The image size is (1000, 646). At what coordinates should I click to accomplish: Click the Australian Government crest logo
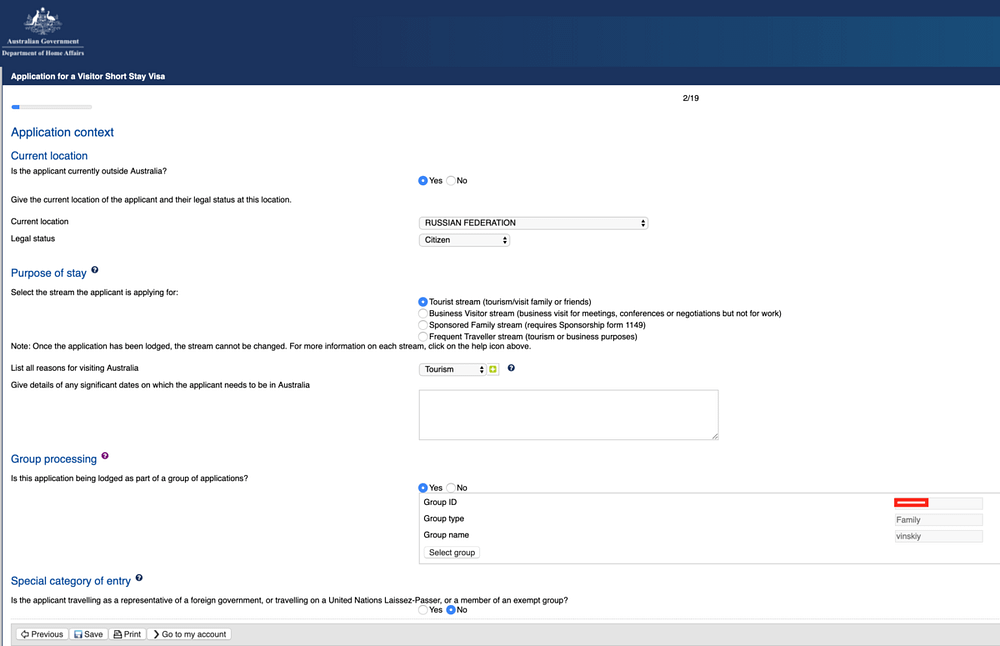click(43, 31)
